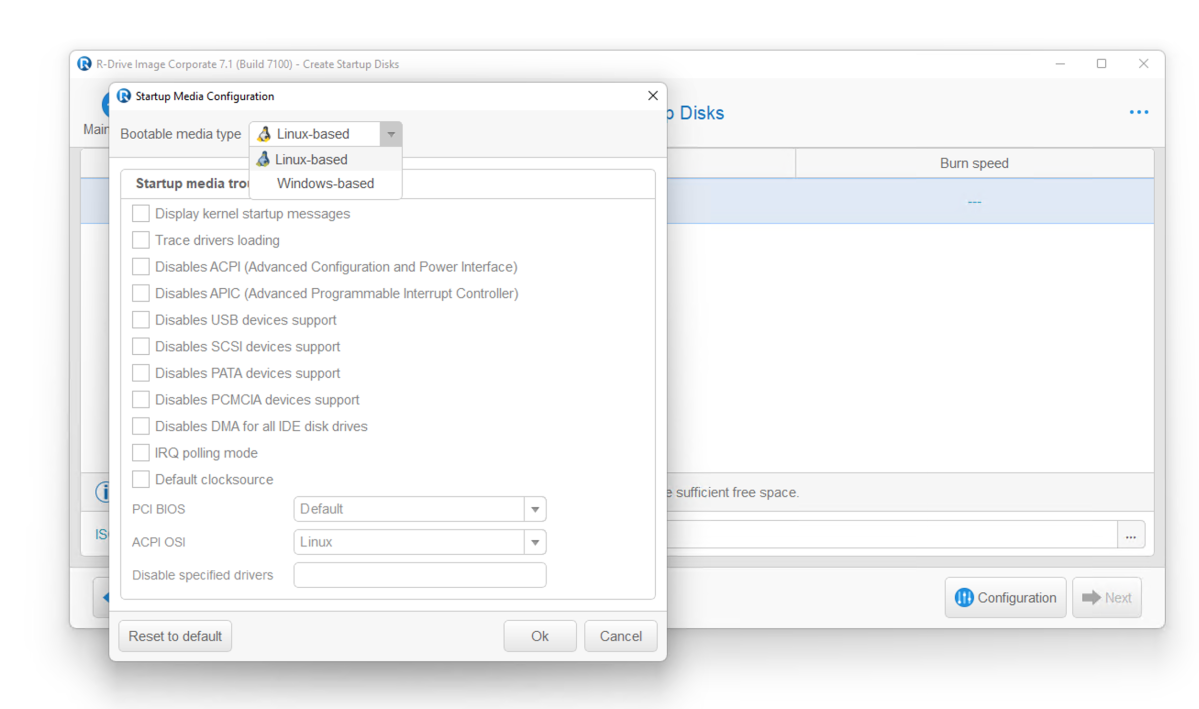Toggle Disables ACPI checkbox
The image size is (1199, 709).
[141, 267]
